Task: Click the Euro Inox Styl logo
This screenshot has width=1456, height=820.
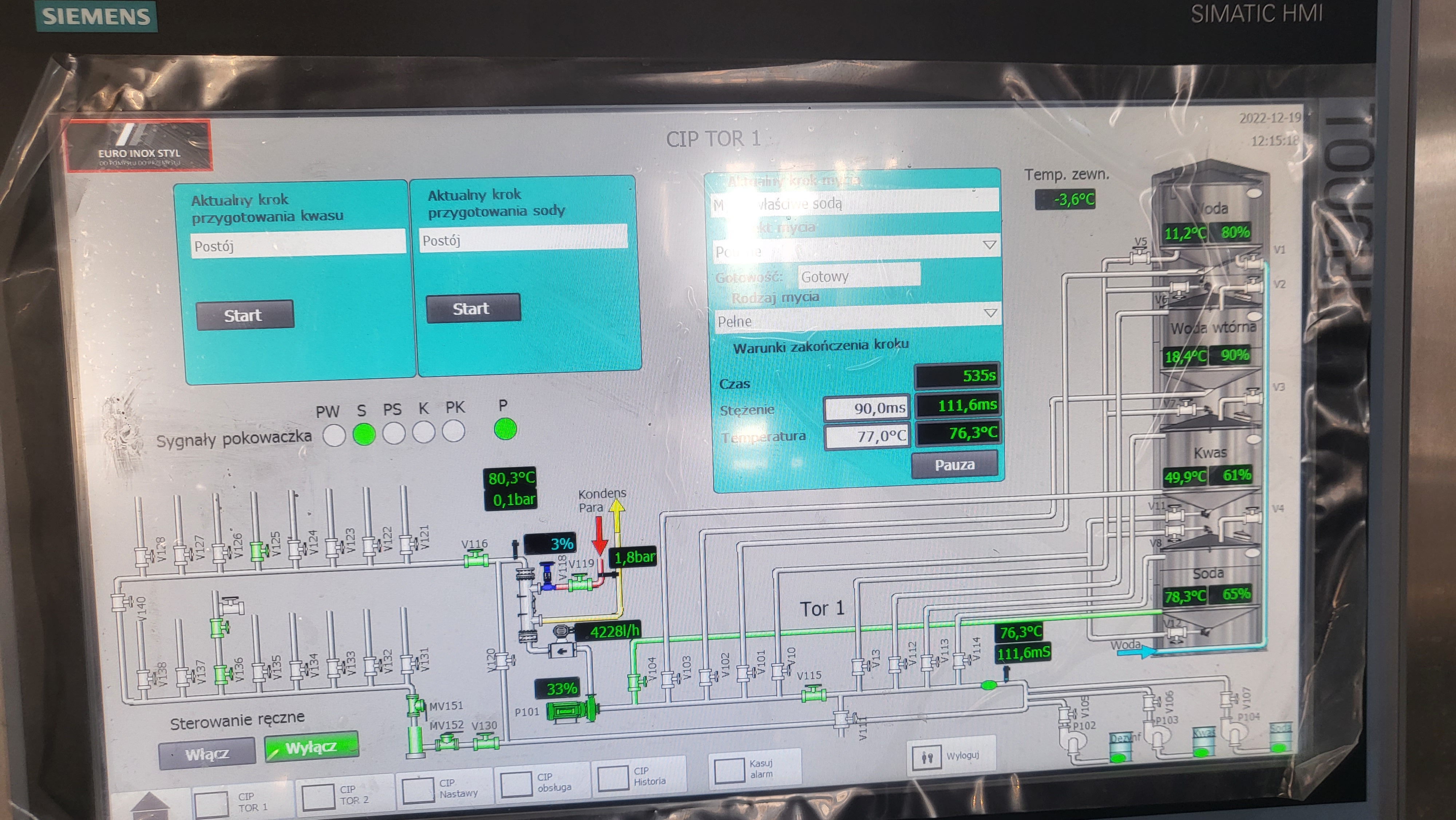Action: coord(139,145)
